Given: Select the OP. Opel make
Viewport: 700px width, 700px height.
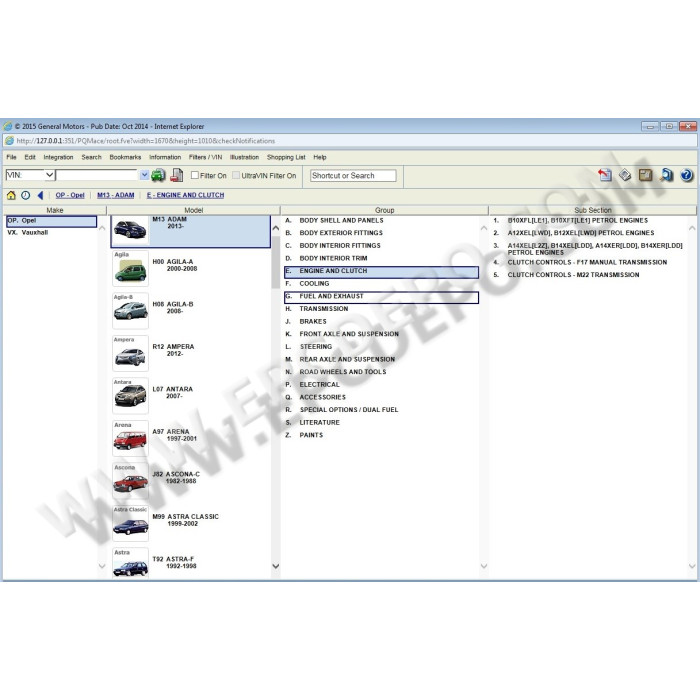Looking at the screenshot, I should 51,221.
